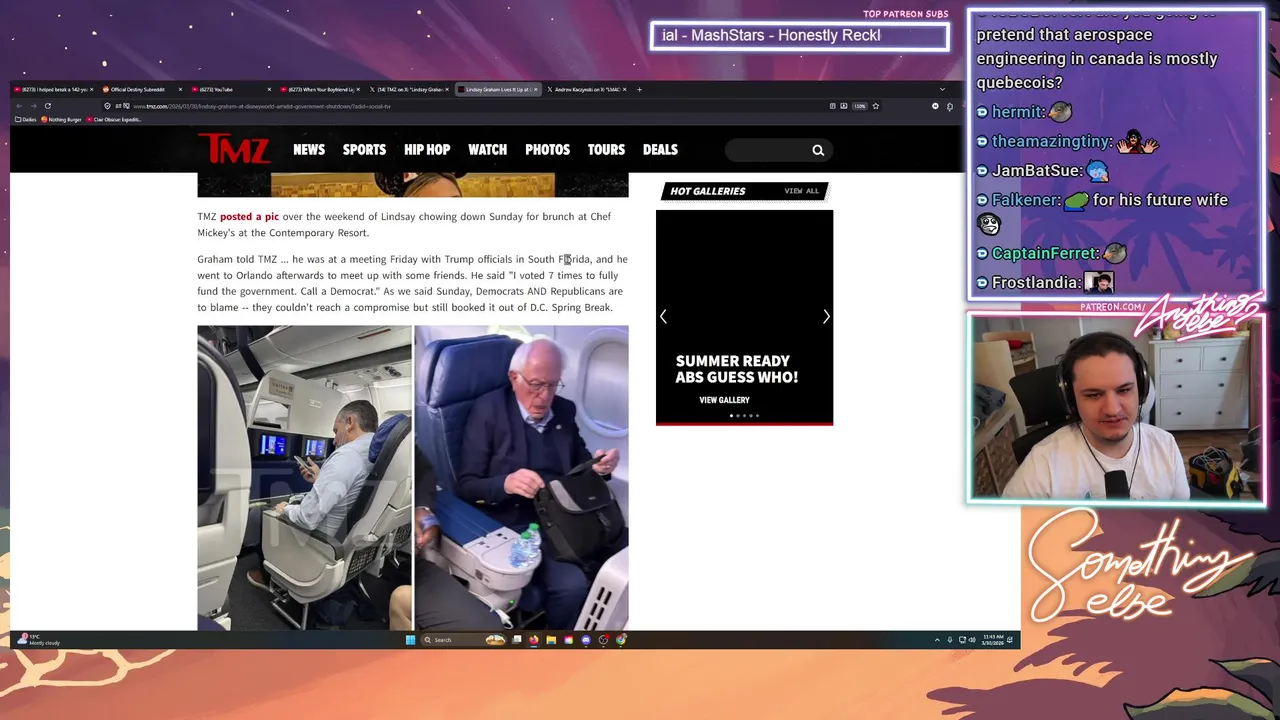Click chat username theamazingtiny
Screen dimensions: 1280x720
coord(1051,142)
